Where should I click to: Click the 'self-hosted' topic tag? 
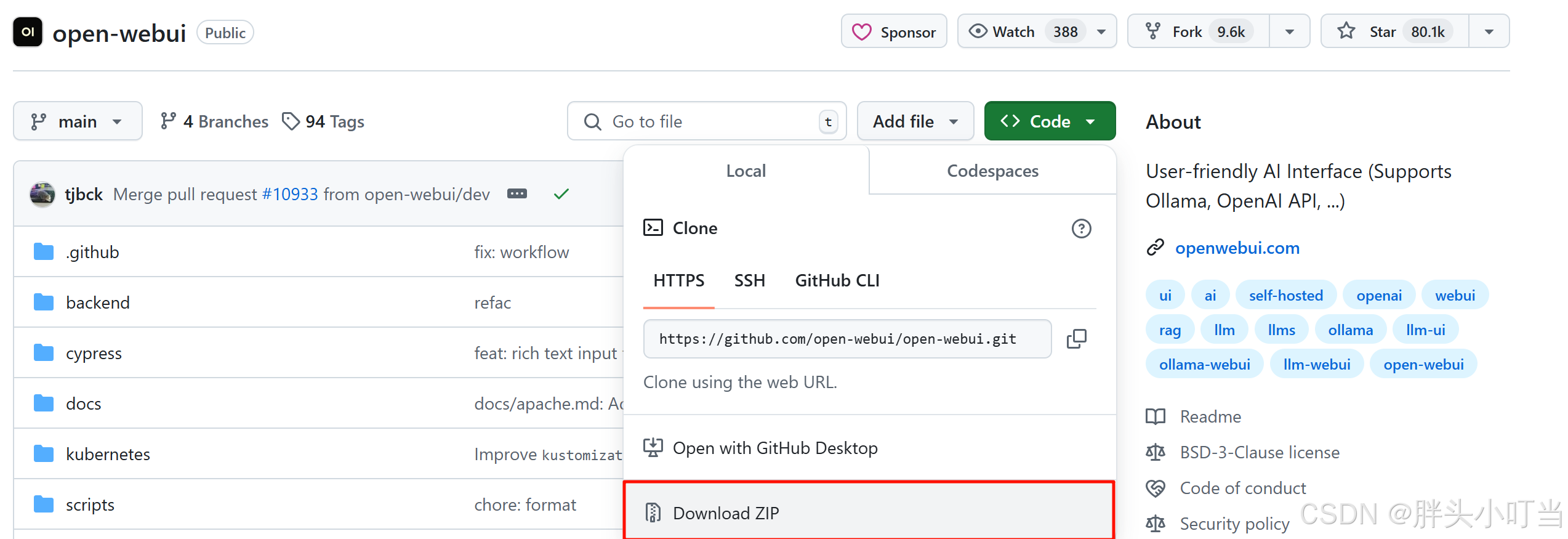click(1286, 295)
